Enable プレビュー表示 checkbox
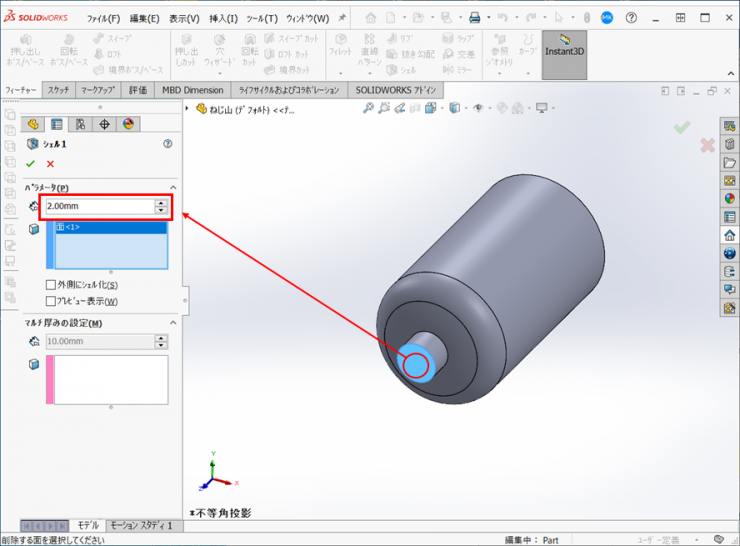This screenshot has height=546, width=740. click(51, 301)
